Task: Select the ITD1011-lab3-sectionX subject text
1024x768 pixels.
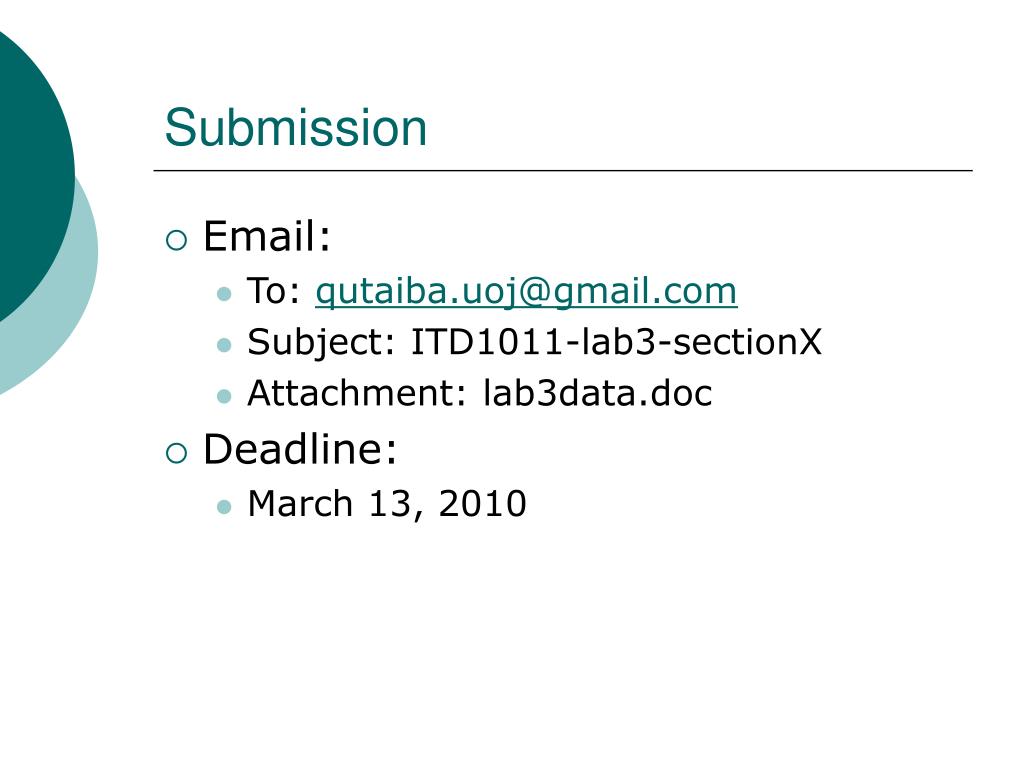Action: coord(616,342)
